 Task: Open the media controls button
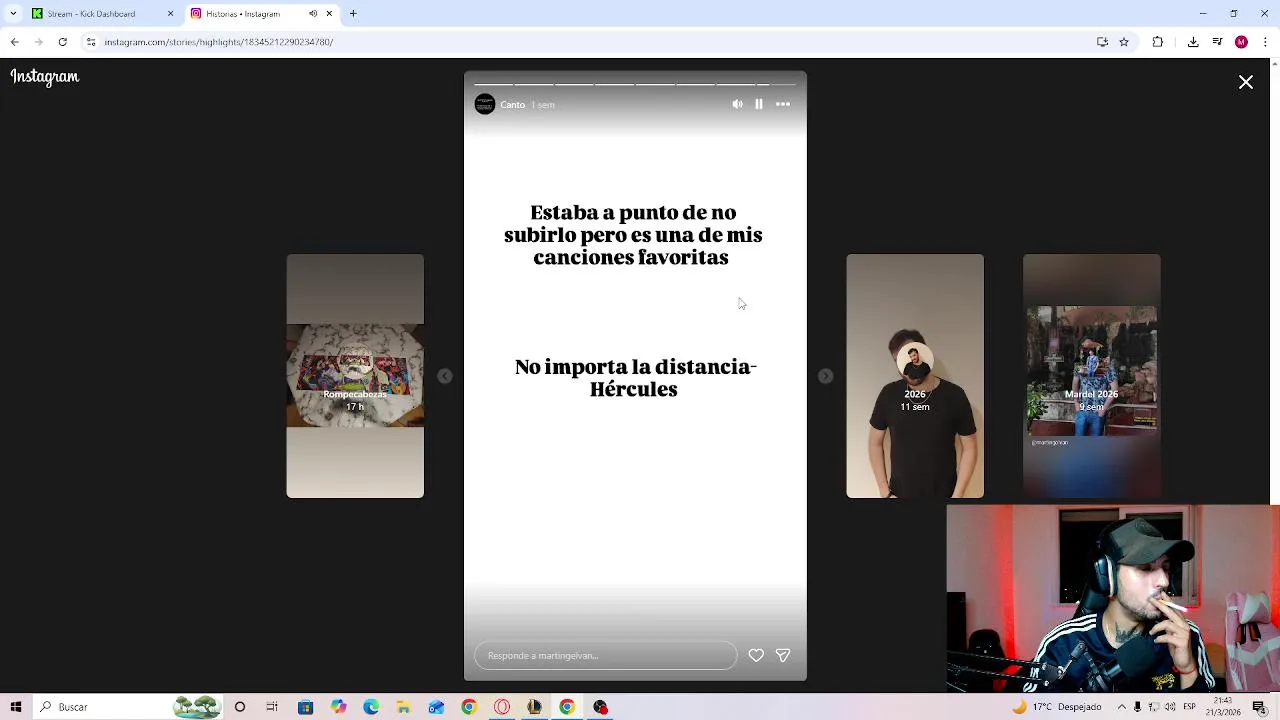(1217, 42)
